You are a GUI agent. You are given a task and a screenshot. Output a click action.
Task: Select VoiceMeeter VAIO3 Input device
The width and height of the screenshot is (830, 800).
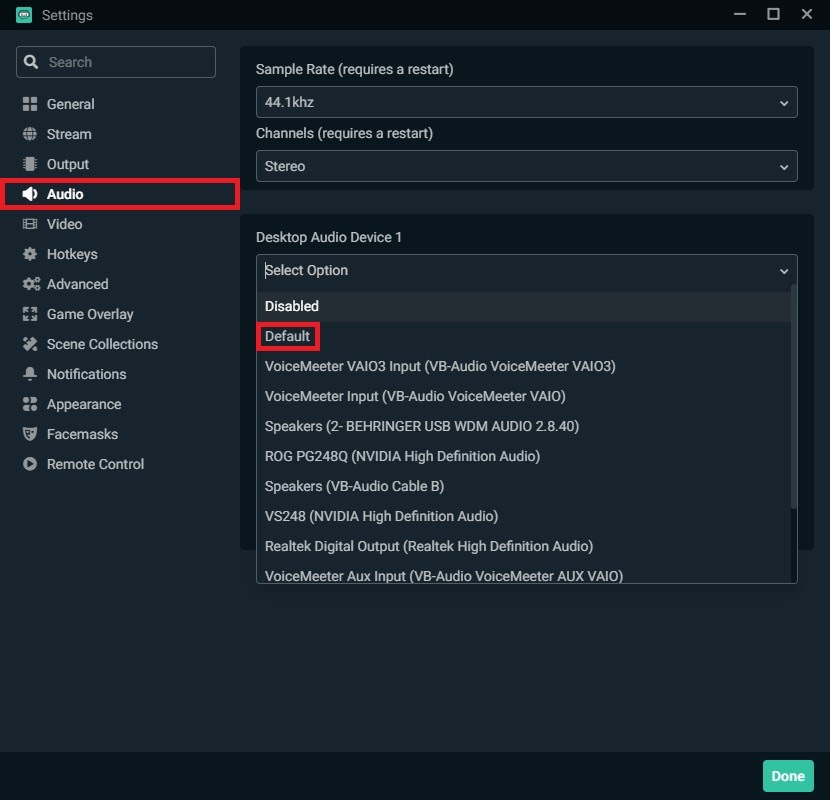click(524, 366)
